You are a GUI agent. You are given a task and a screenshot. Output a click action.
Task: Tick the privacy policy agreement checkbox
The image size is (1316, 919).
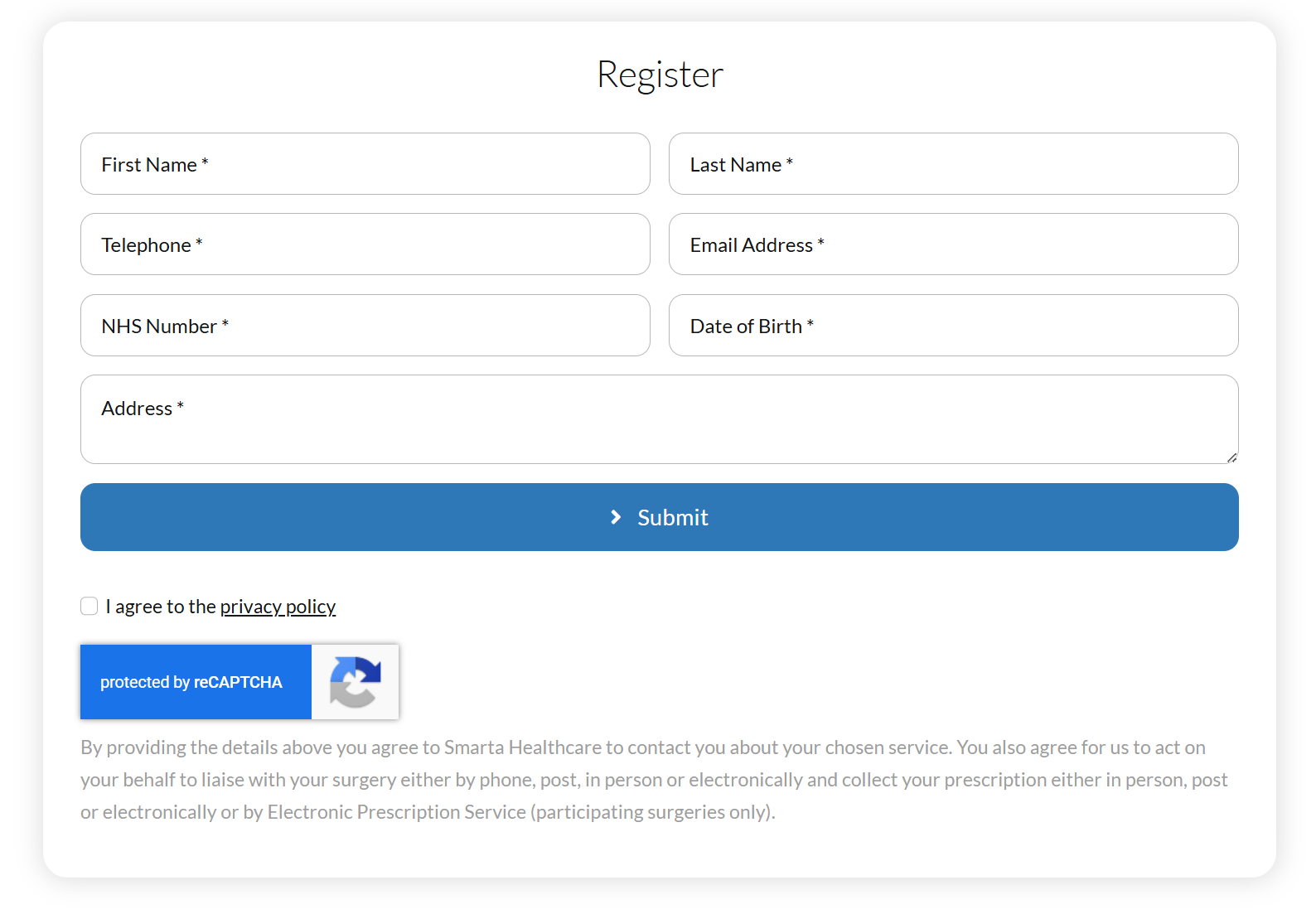(90, 607)
